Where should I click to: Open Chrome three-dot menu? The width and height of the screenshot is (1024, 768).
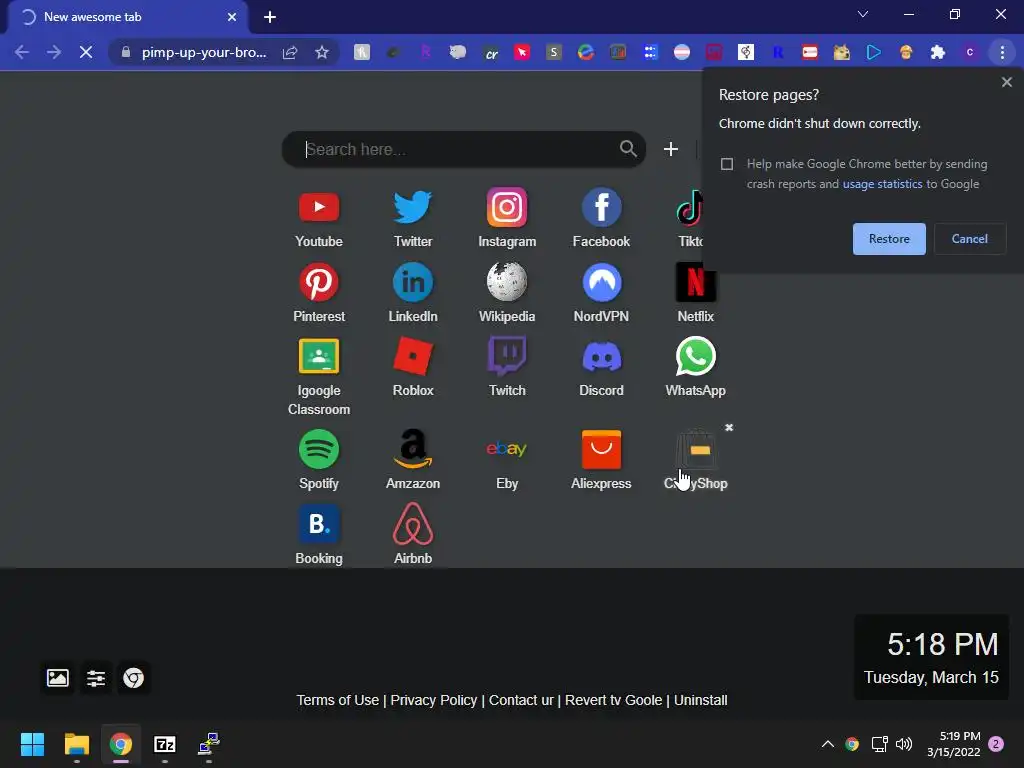coord(1002,52)
